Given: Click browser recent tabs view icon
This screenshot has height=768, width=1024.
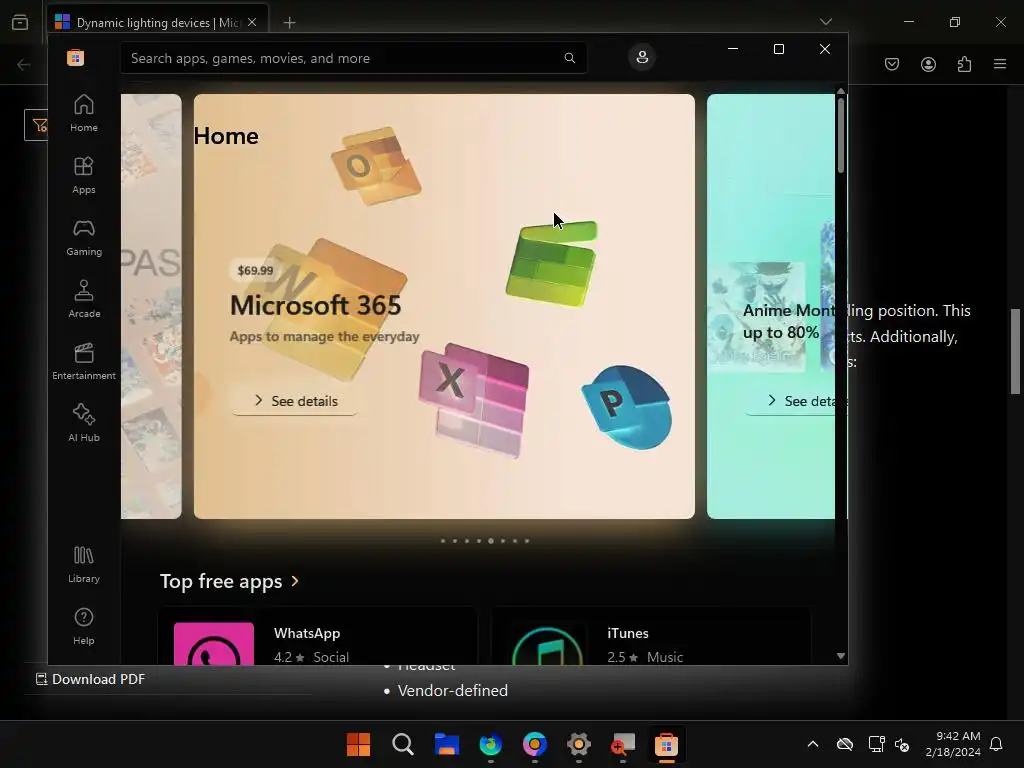Looking at the screenshot, I should pos(20,22).
